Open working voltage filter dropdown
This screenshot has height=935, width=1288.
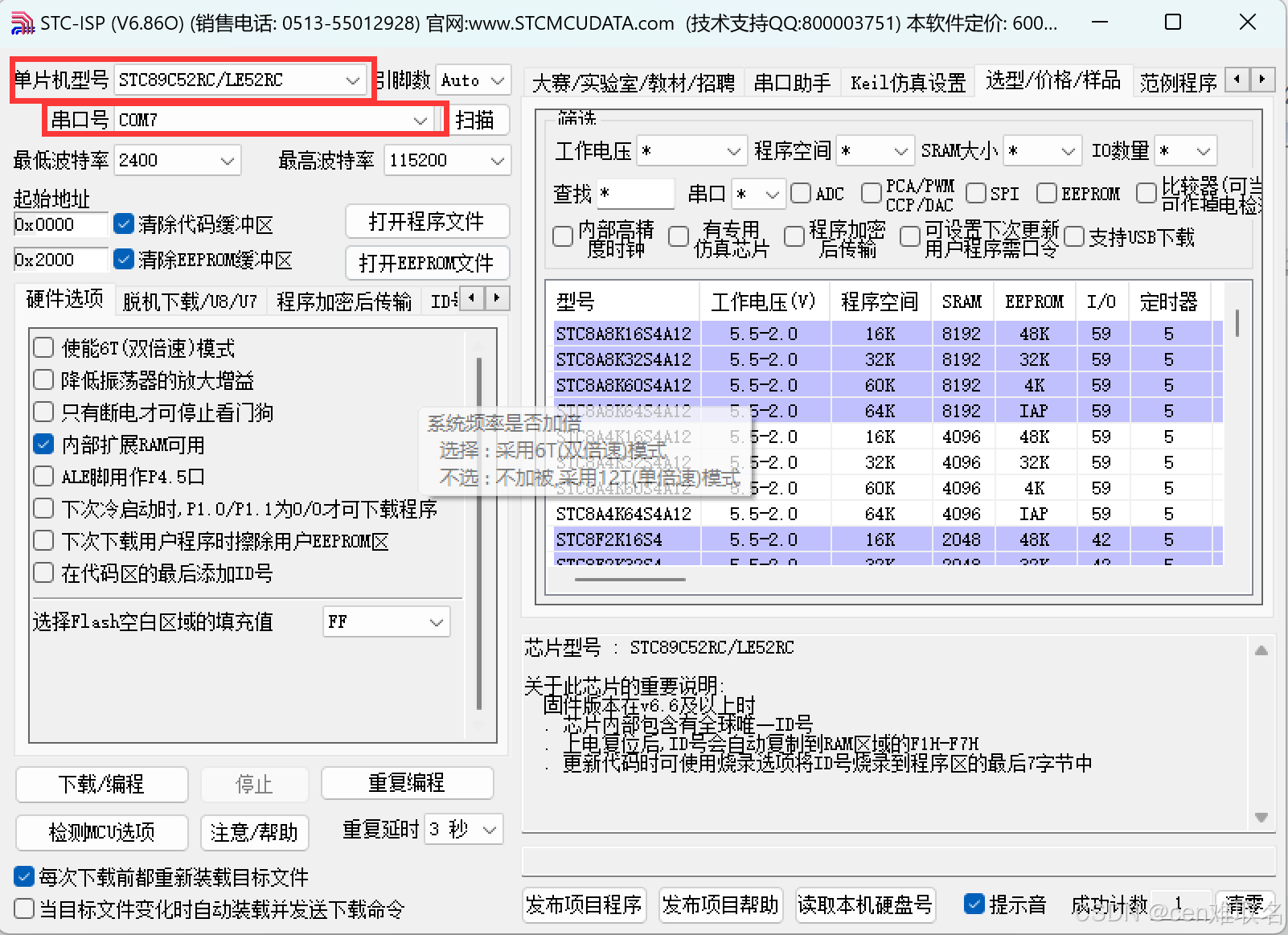tap(691, 150)
